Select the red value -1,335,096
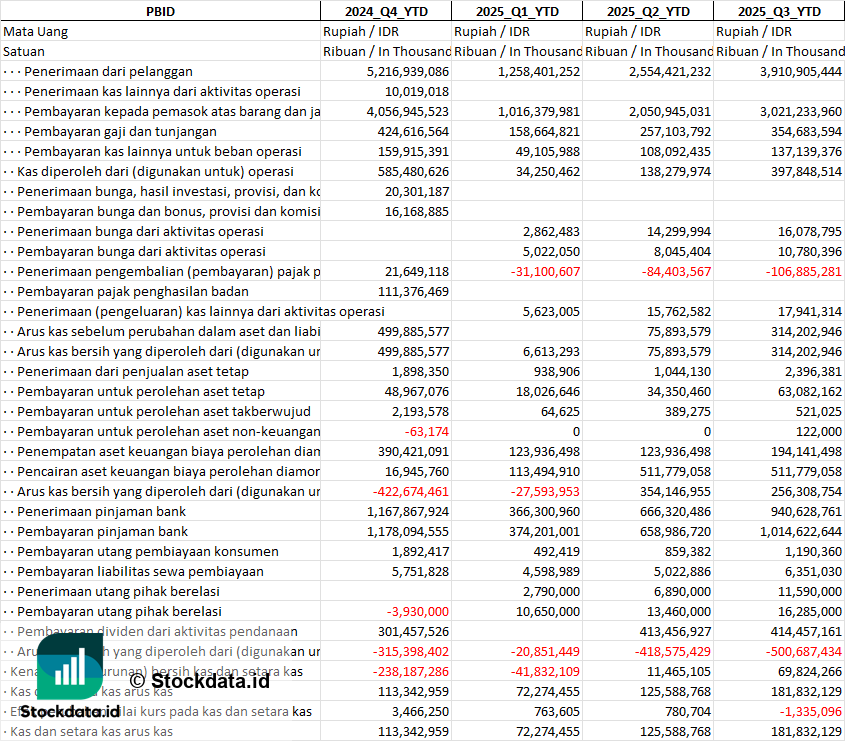The image size is (845, 741). coord(811,711)
